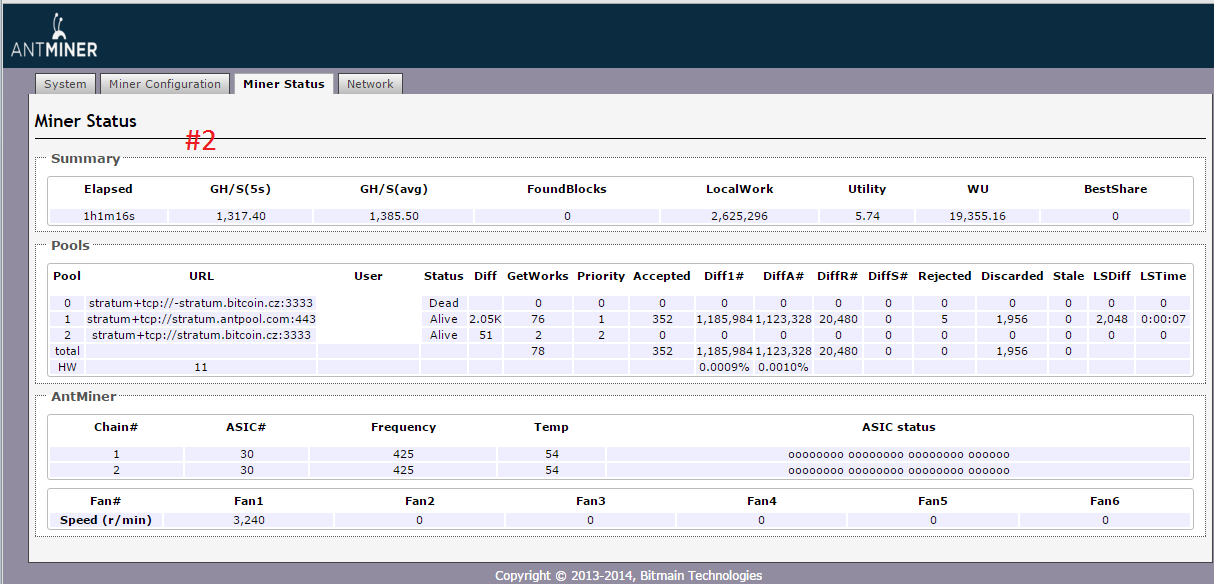Select the 0.0009% percentage in HW row
The image size is (1214, 584).
724,367
